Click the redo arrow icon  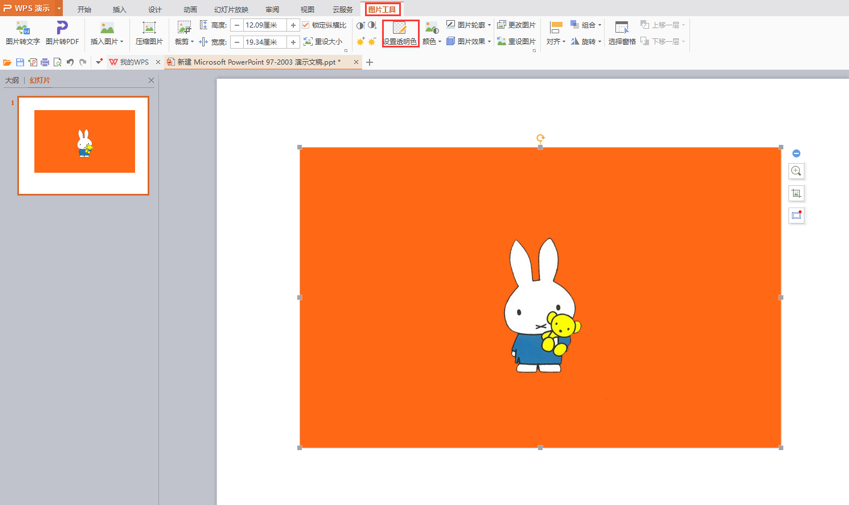tap(83, 62)
